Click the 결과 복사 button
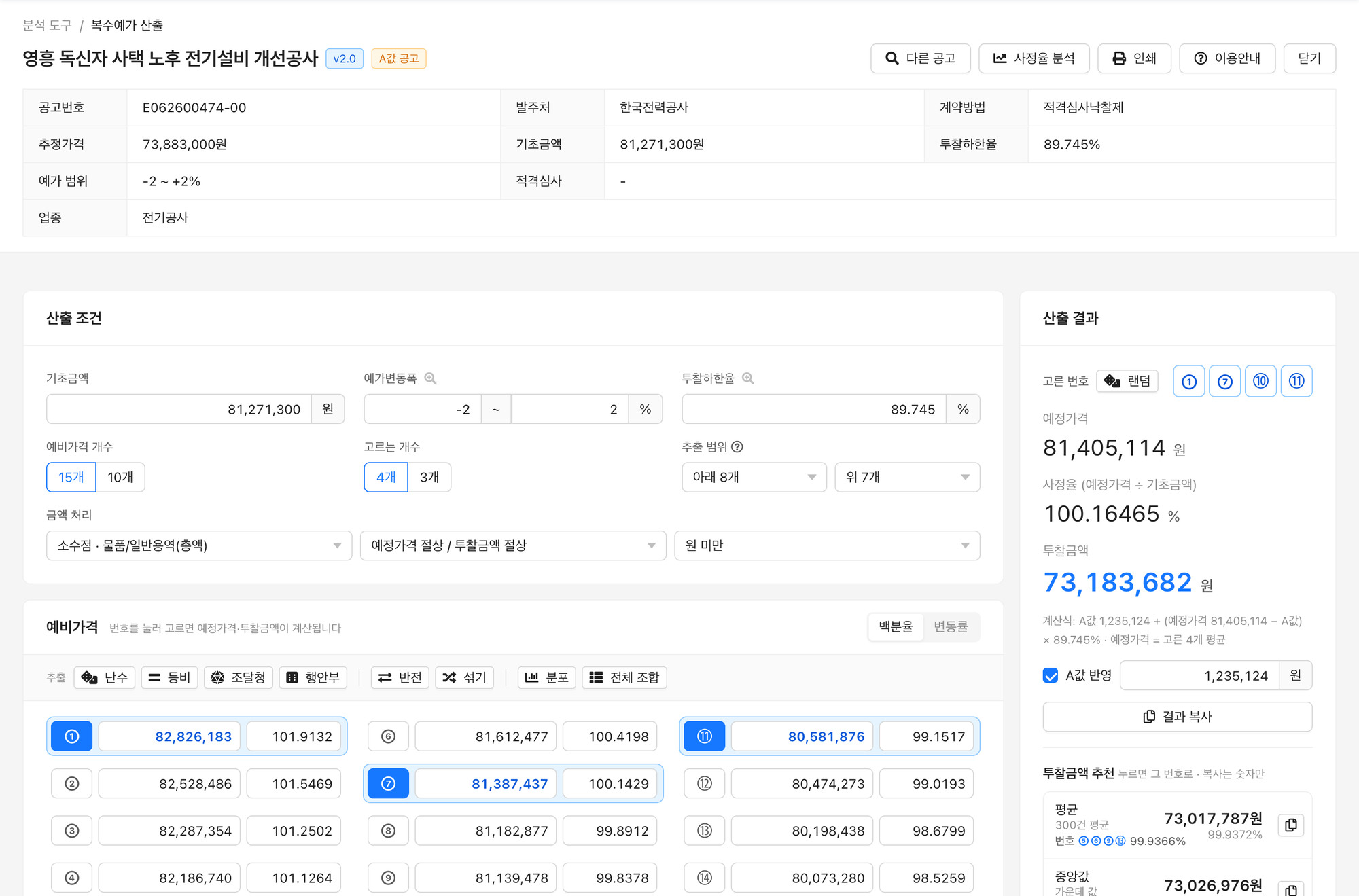 (x=1177, y=717)
